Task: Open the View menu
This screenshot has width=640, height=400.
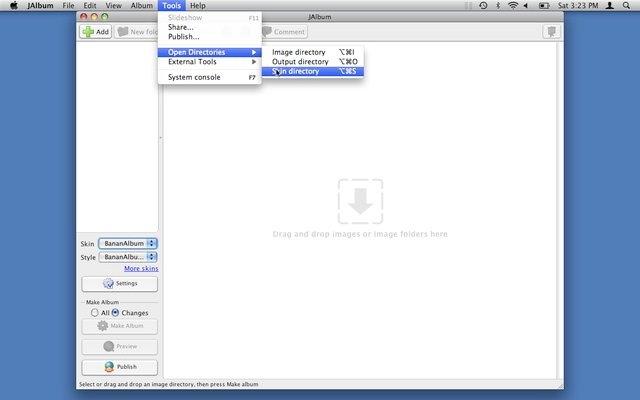Action: point(113,5)
